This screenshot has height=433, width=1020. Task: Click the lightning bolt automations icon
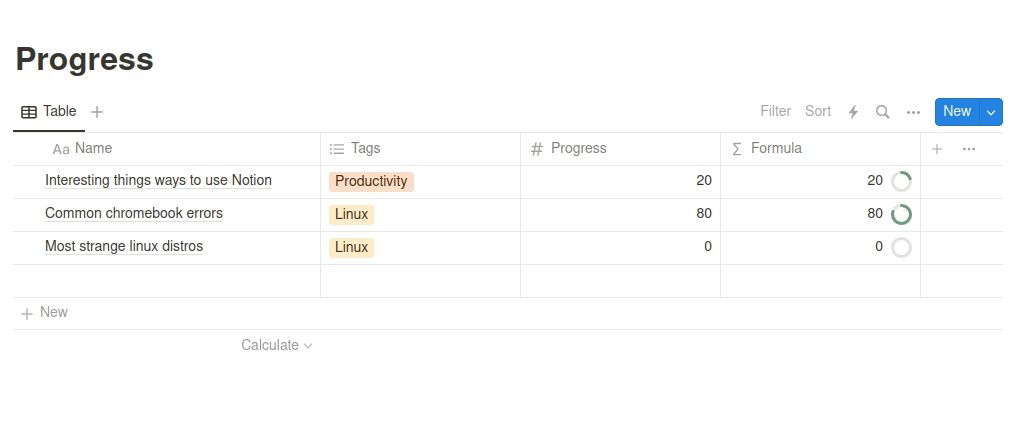pyautogui.click(x=853, y=112)
